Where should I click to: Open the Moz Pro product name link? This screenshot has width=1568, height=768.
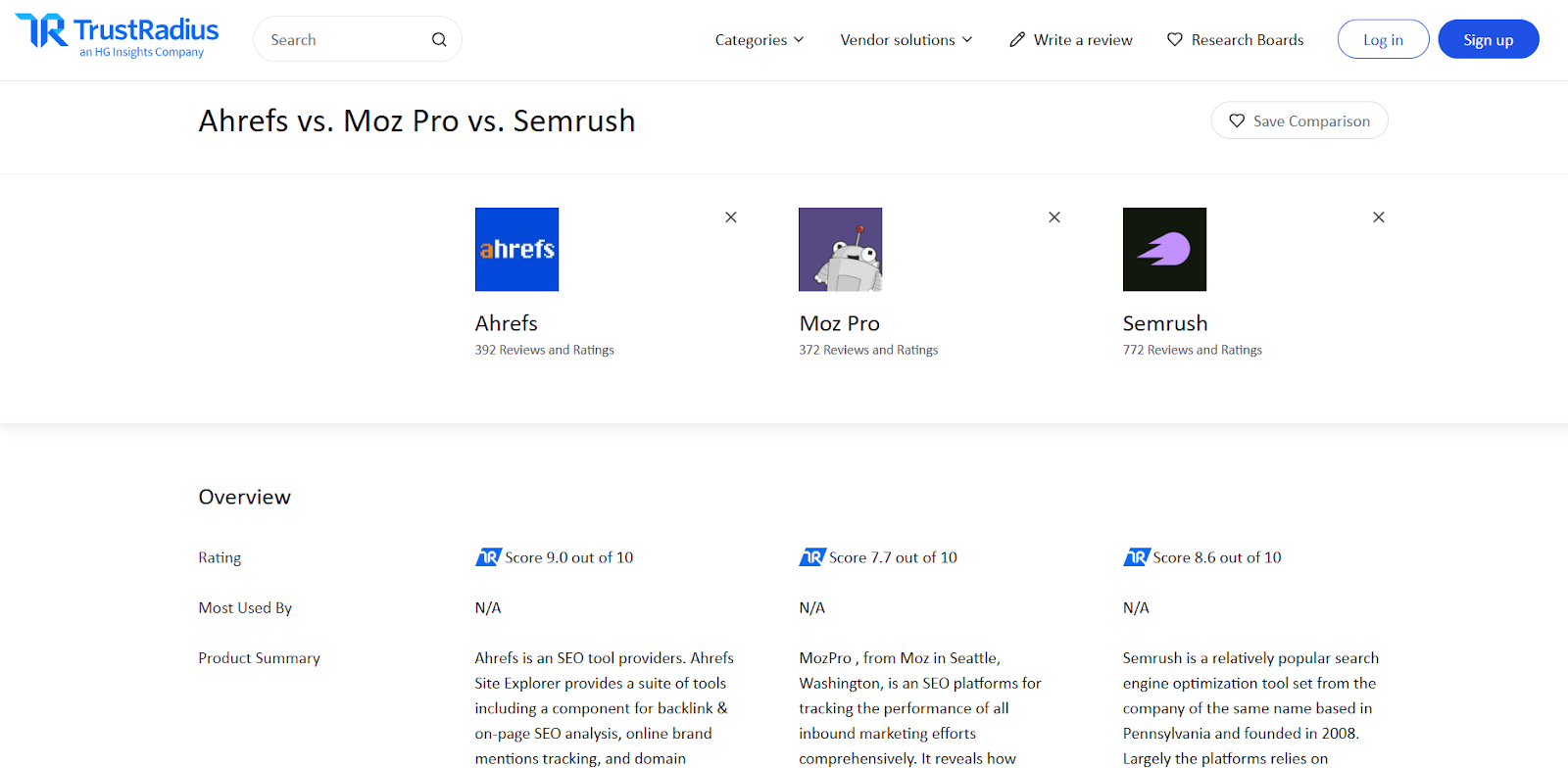(840, 323)
